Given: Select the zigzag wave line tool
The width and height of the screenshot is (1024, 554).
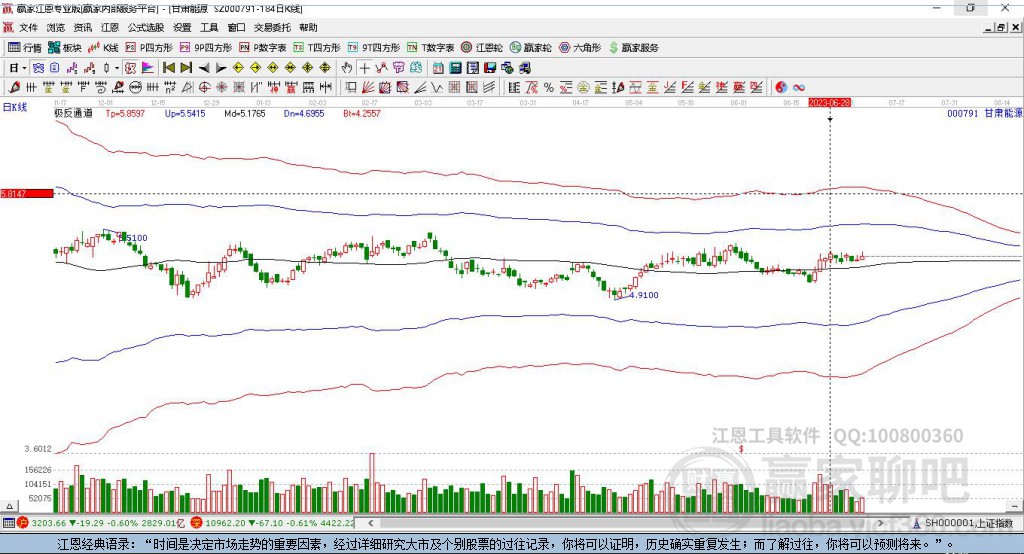Looking at the screenshot, I should (x=436, y=88).
